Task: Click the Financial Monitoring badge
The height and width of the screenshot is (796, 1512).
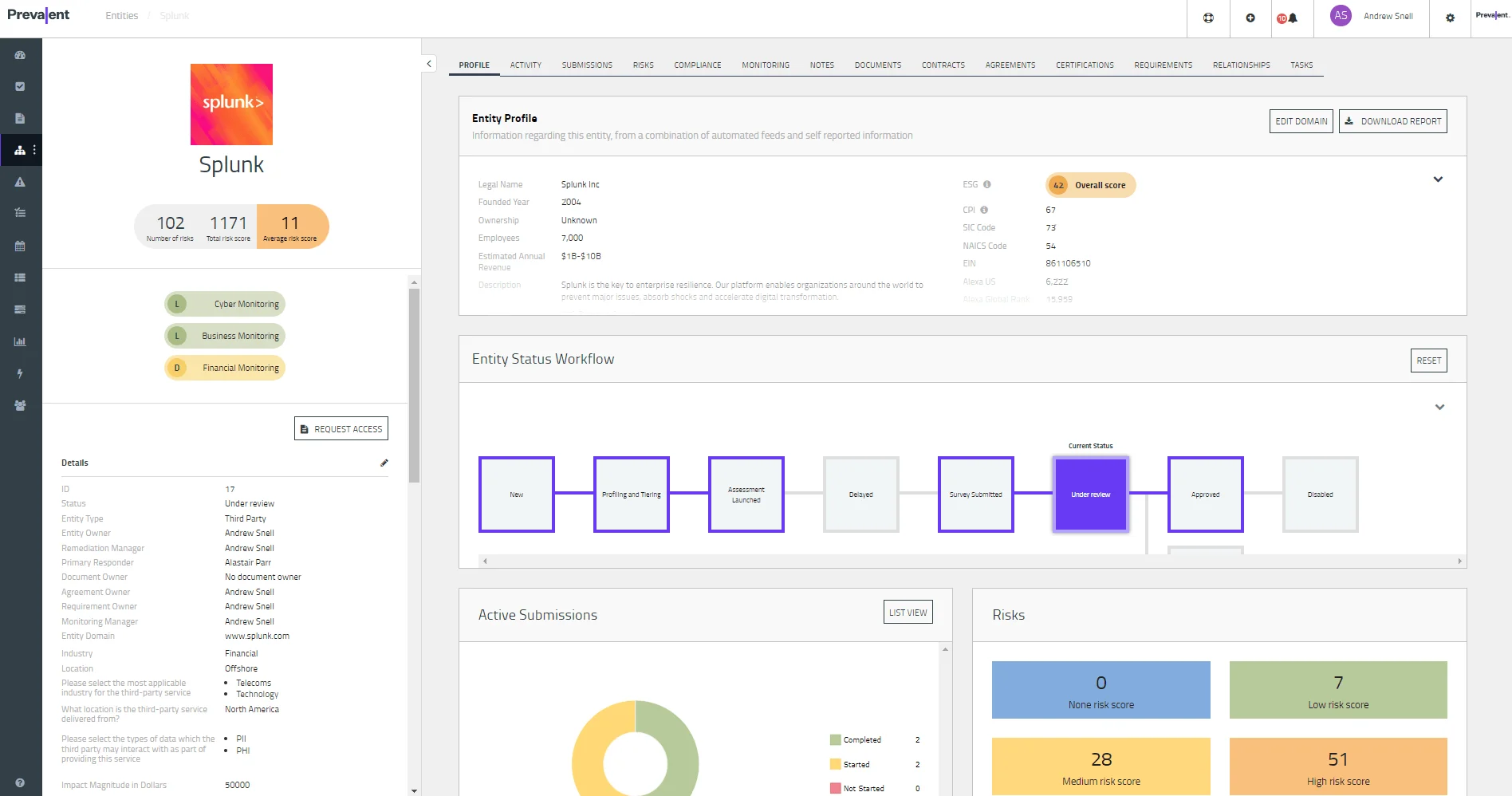Action: (x=225, y=368)
